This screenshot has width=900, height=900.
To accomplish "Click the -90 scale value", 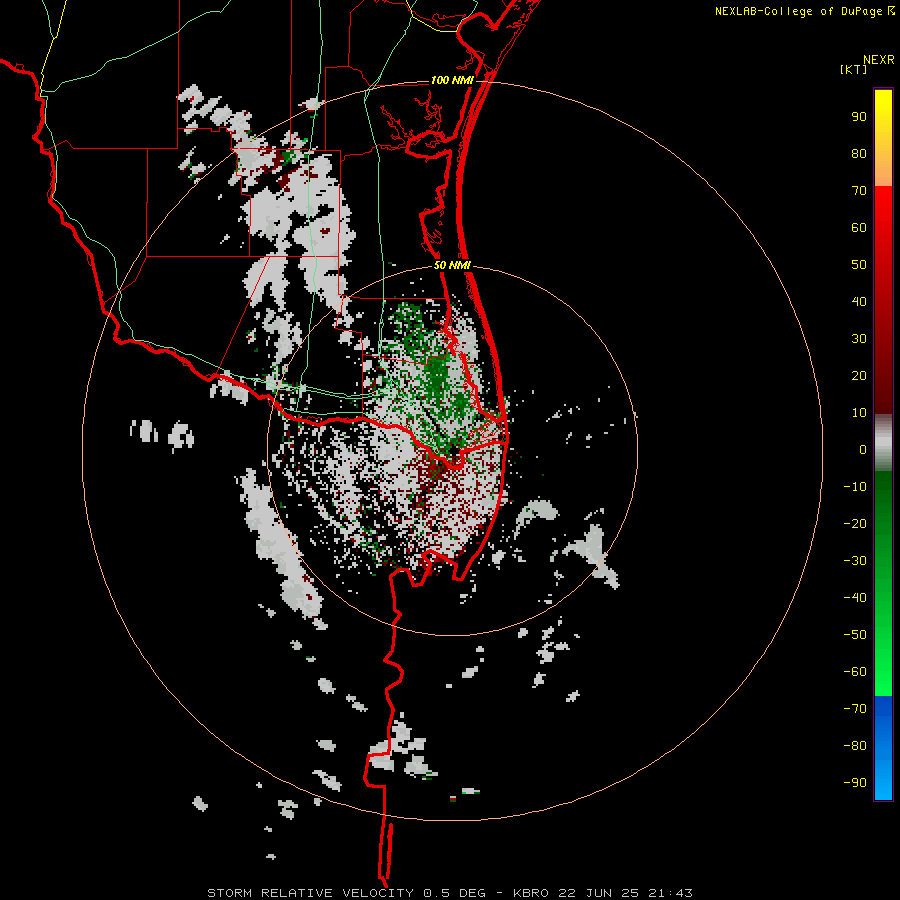I will pyautogui.click(x=855, y=782).
